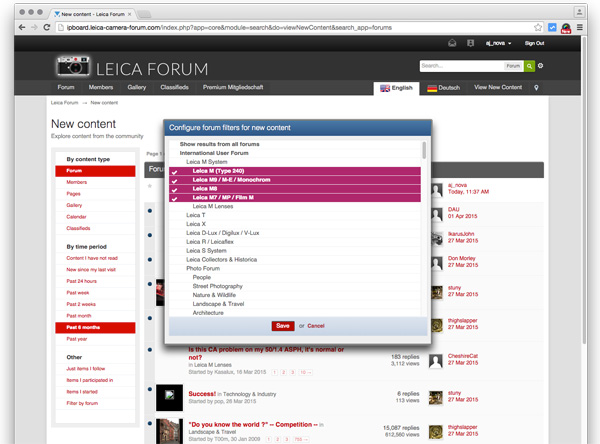
Task: Open the messenger inbox icon
Action: click(451, 43)
